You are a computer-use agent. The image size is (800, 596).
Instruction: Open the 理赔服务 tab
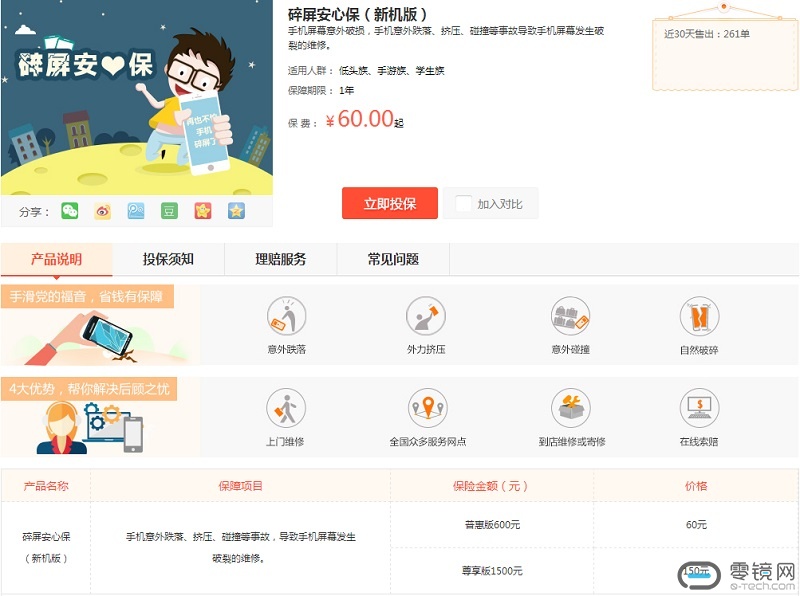(x=281, y=260)
